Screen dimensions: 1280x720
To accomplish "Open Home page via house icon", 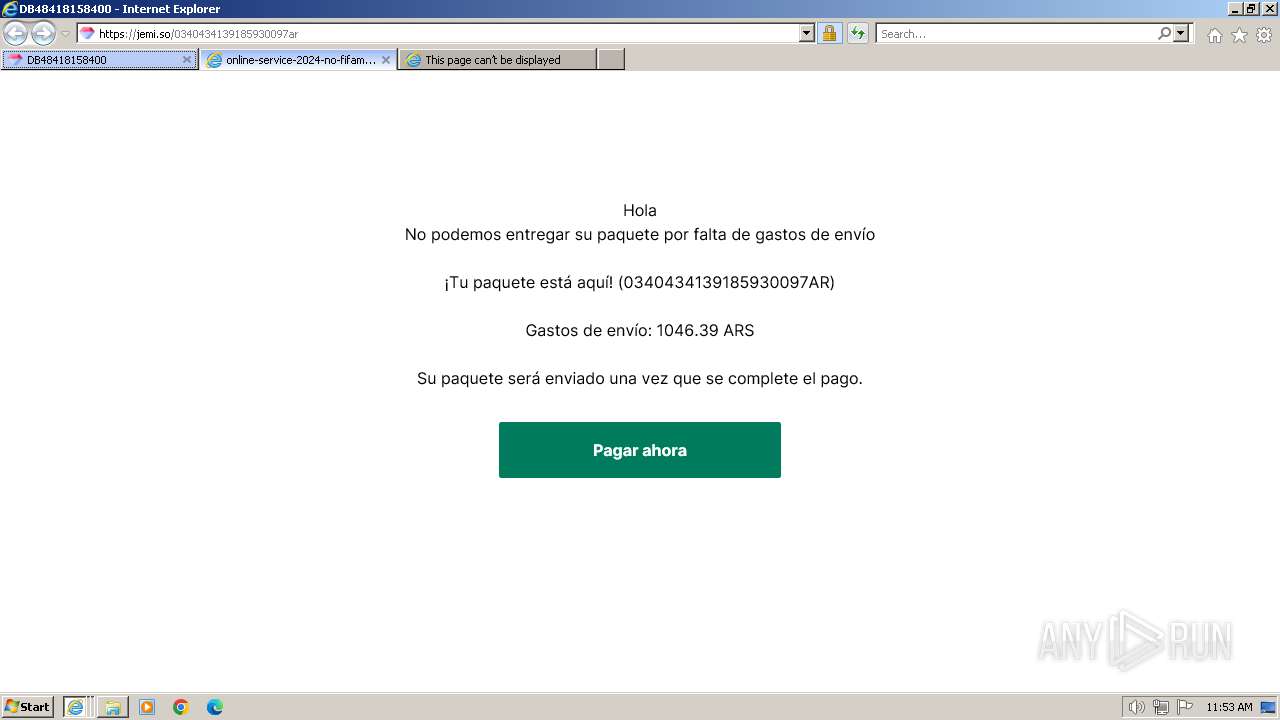I will [1214, 35].
